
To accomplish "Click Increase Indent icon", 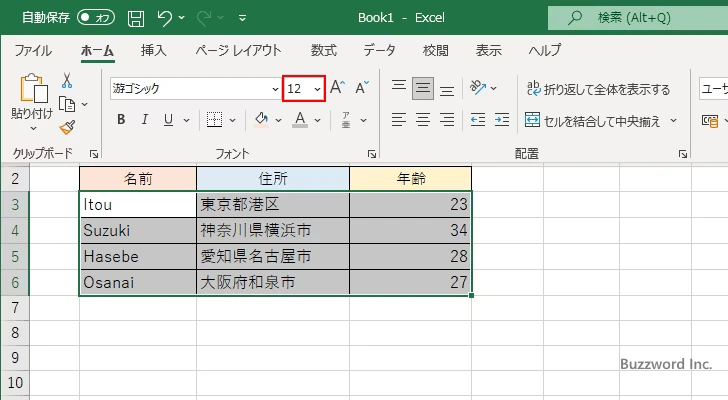I will pos(502,120).
